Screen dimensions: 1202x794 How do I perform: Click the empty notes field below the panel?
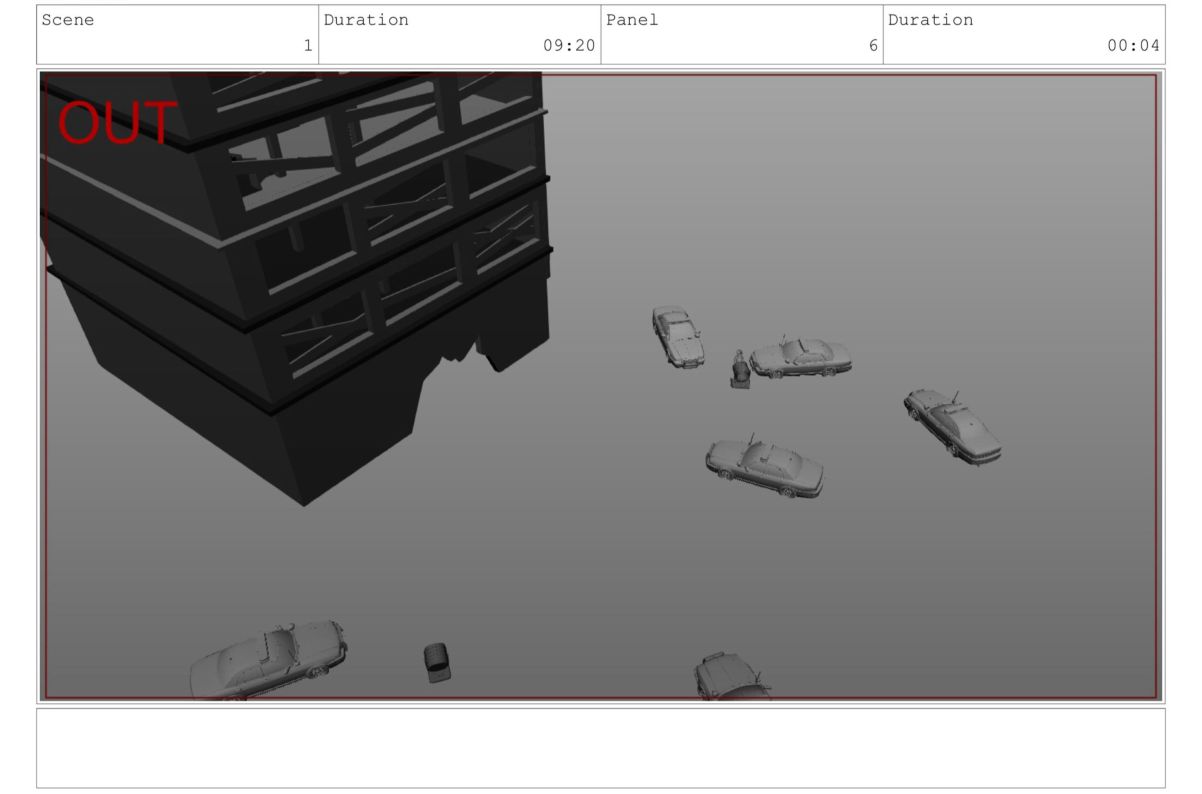pyautogui.click(x=601, y=748)
